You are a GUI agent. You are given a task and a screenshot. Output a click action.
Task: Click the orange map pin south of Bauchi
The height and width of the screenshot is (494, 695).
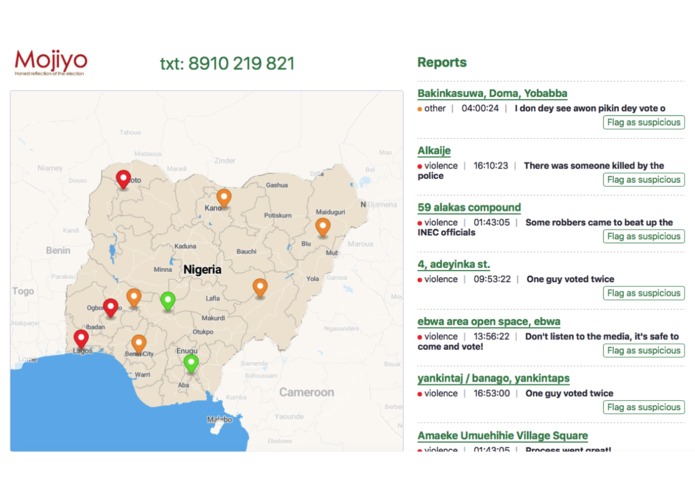(x=260, y=288)
